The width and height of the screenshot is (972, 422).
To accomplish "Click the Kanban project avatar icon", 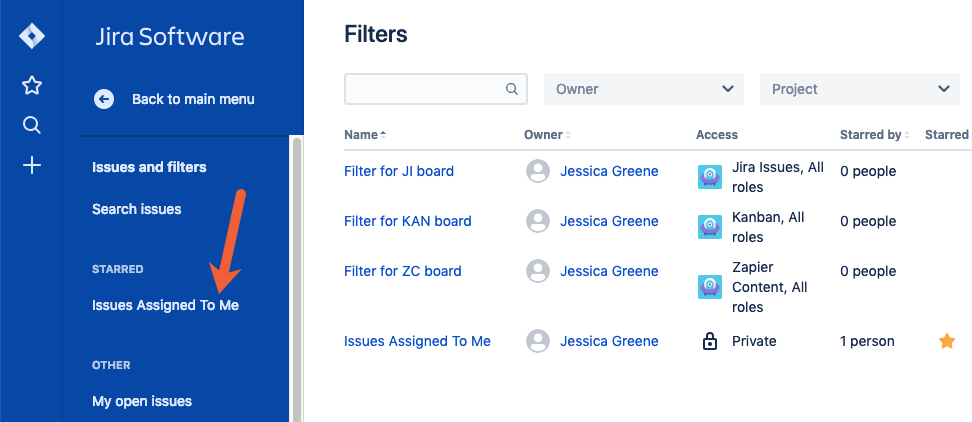I will 709,227.
